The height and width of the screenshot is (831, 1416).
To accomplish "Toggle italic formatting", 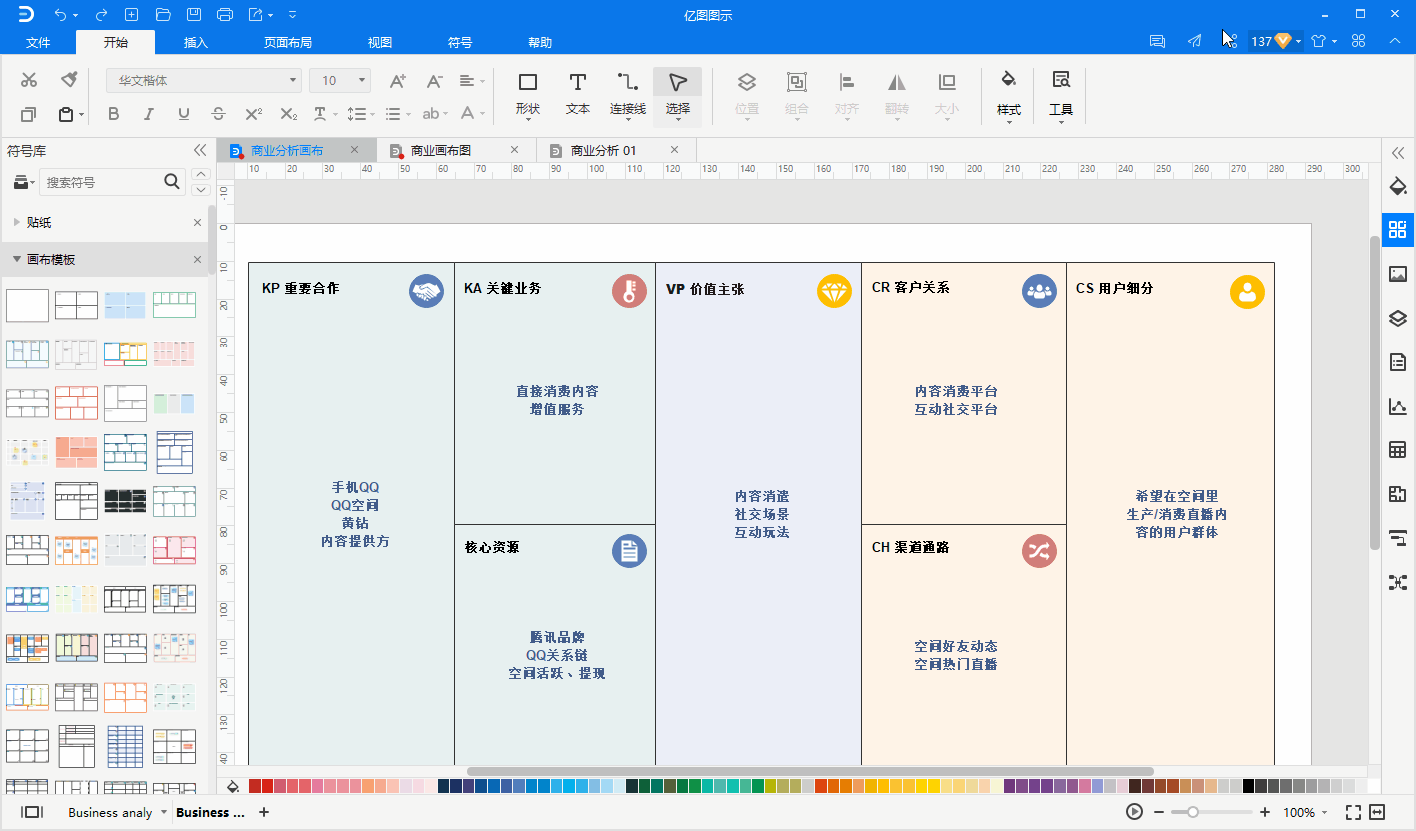I will click(x=148, y=114).
